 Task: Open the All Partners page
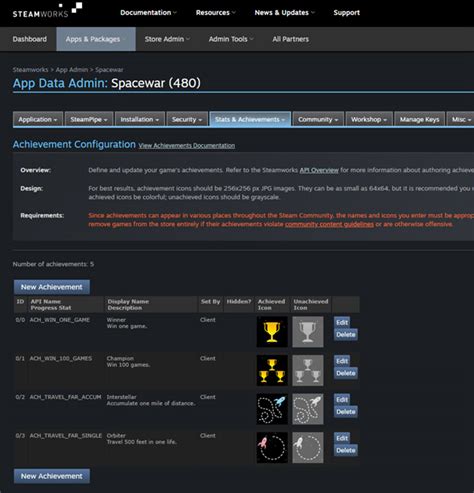point(291,39)
